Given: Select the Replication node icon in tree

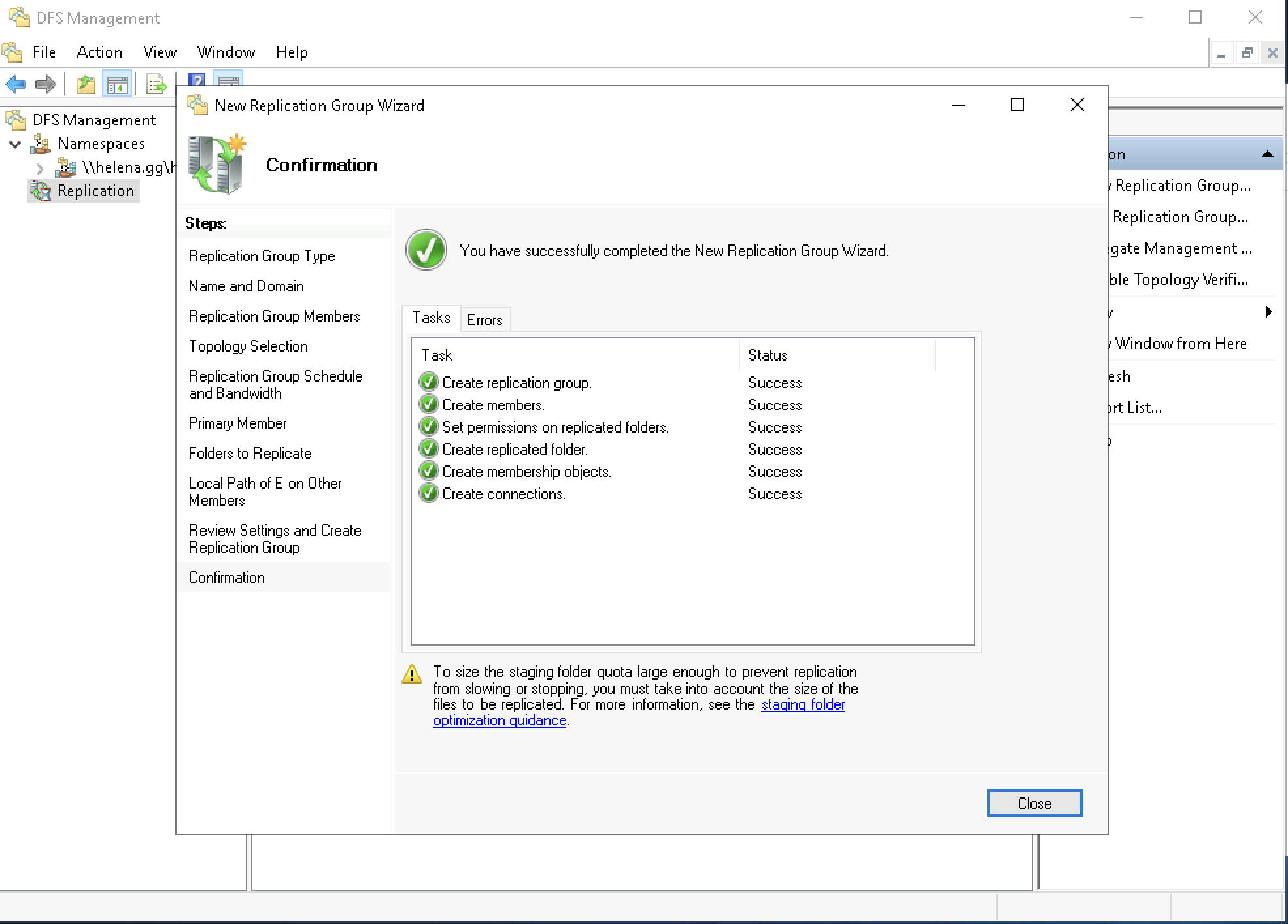Looking at the screenshot, I should coord(41,191).
